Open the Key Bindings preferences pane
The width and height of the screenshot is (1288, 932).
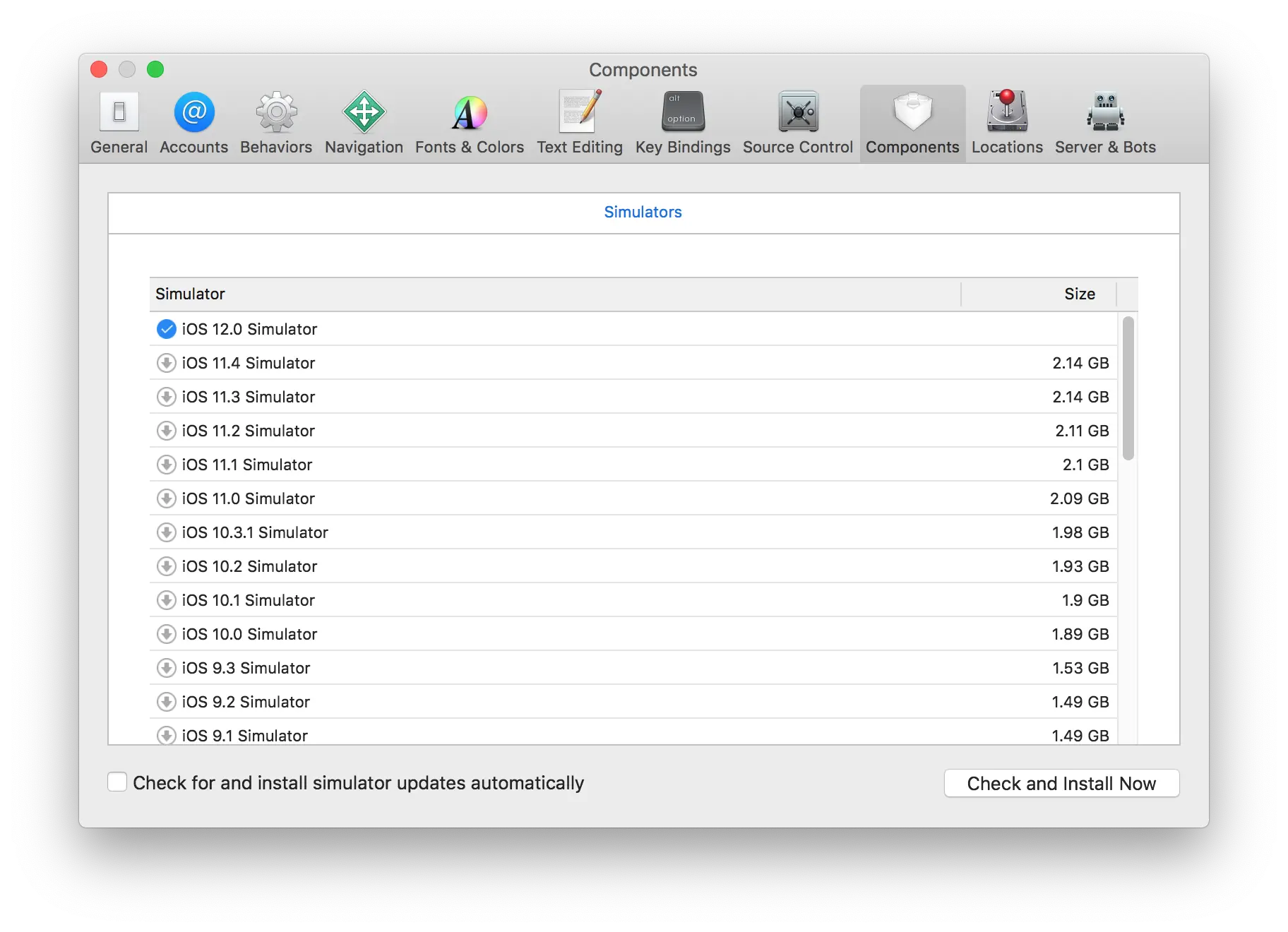pos(682,123)
